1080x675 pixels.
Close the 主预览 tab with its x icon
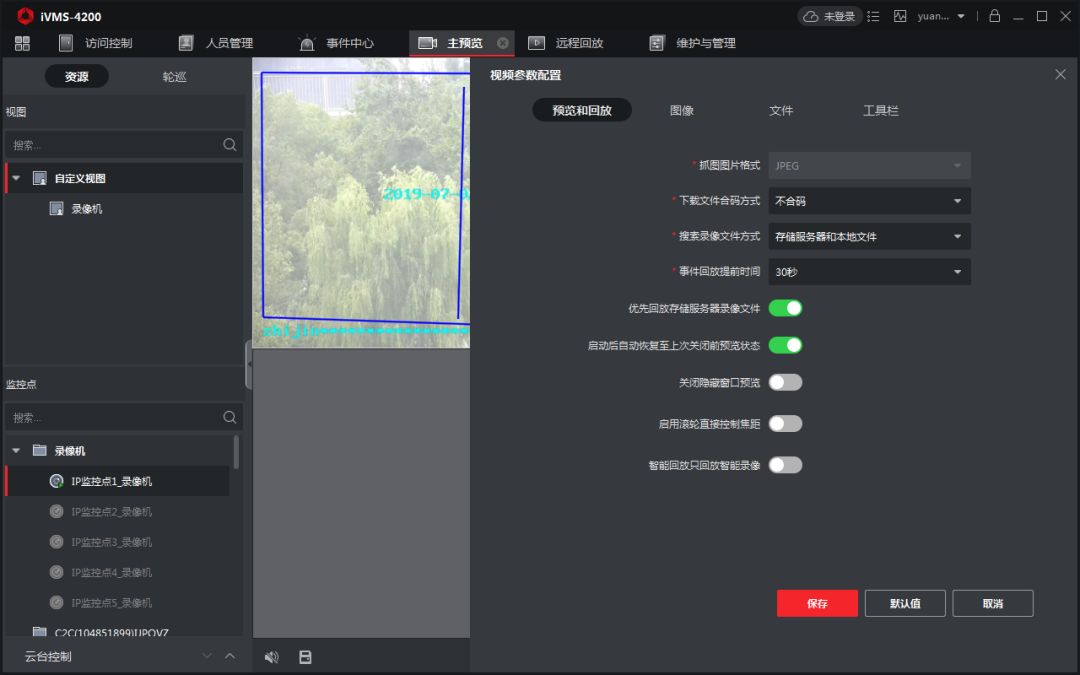click(503, 43)
